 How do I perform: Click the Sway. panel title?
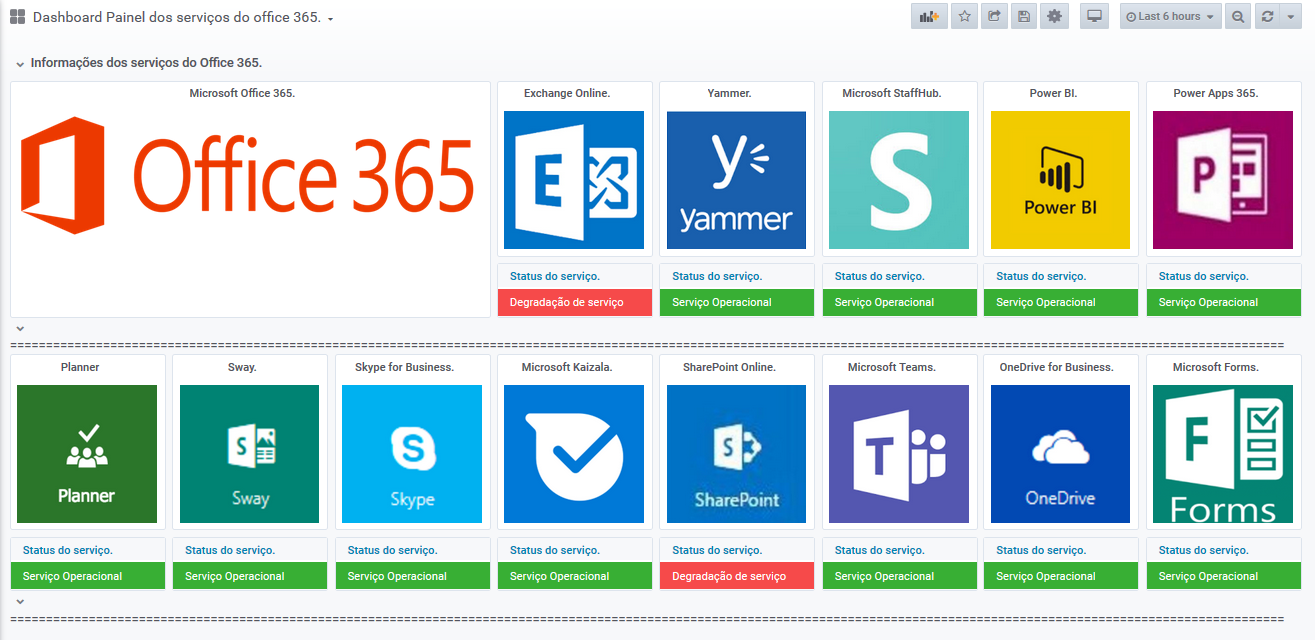click(x=242, y=367)
